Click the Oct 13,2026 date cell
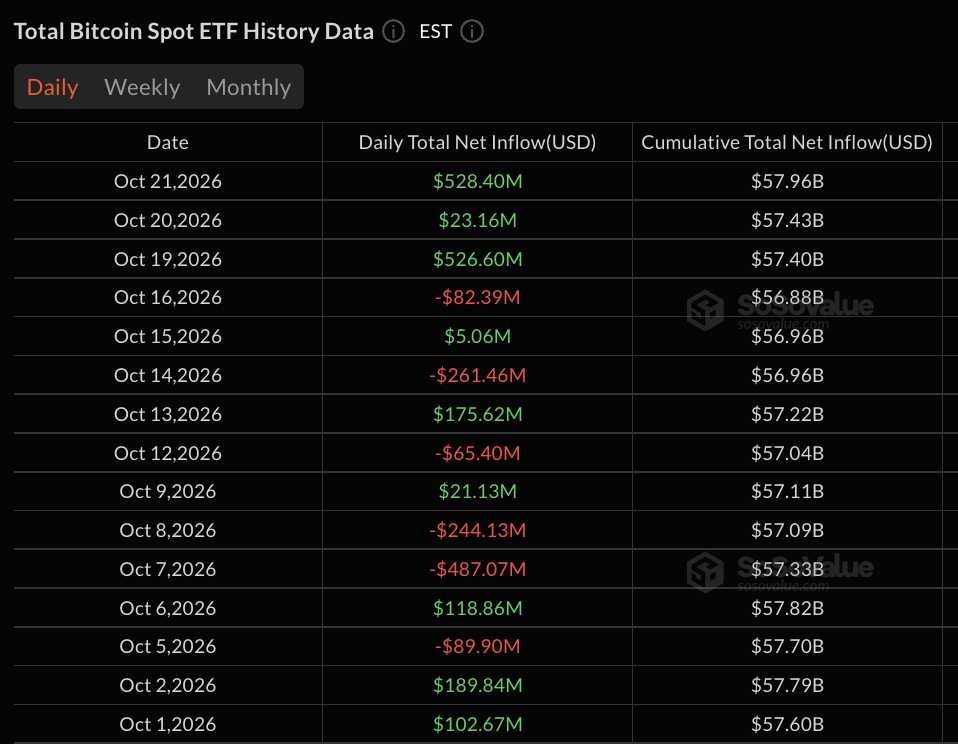 (x=168, y=414)
